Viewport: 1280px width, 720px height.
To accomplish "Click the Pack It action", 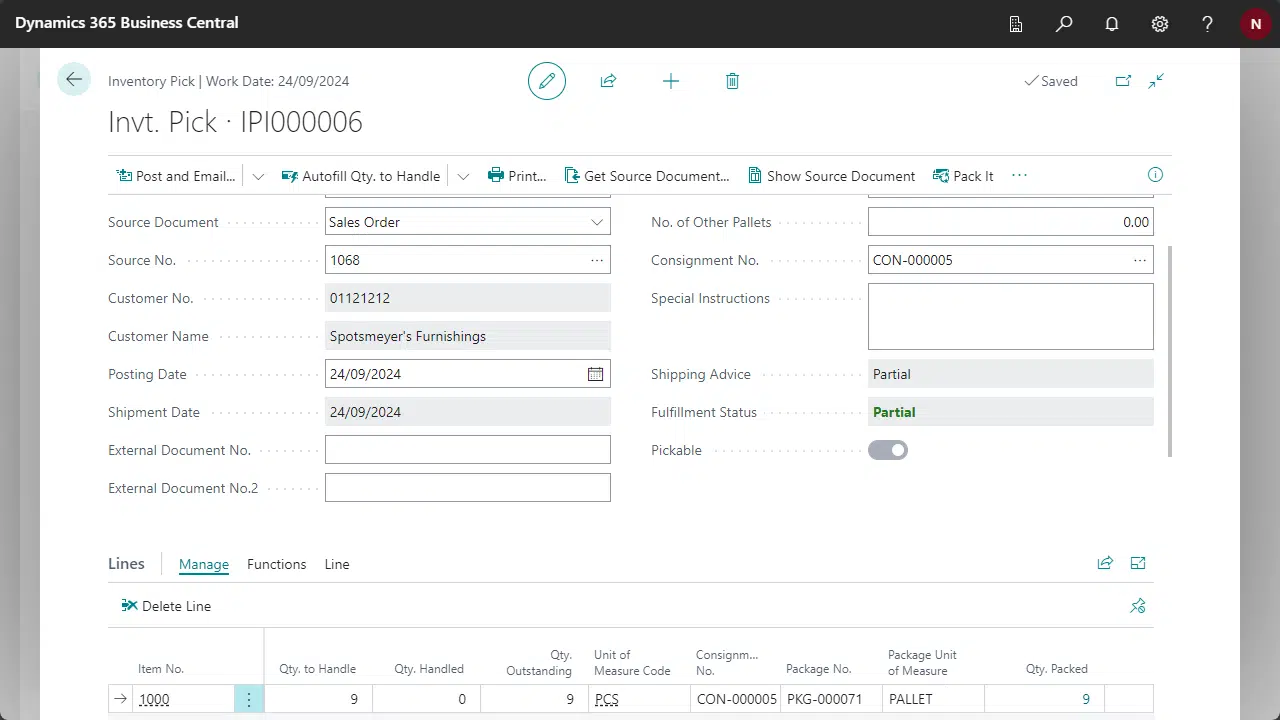I will 963,176.
